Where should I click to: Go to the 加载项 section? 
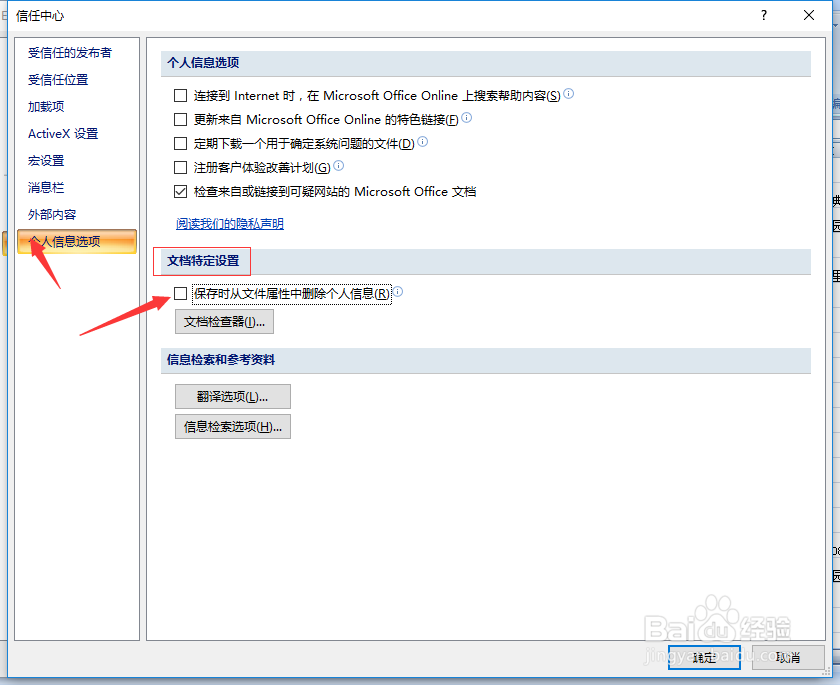tap(46, 107)
